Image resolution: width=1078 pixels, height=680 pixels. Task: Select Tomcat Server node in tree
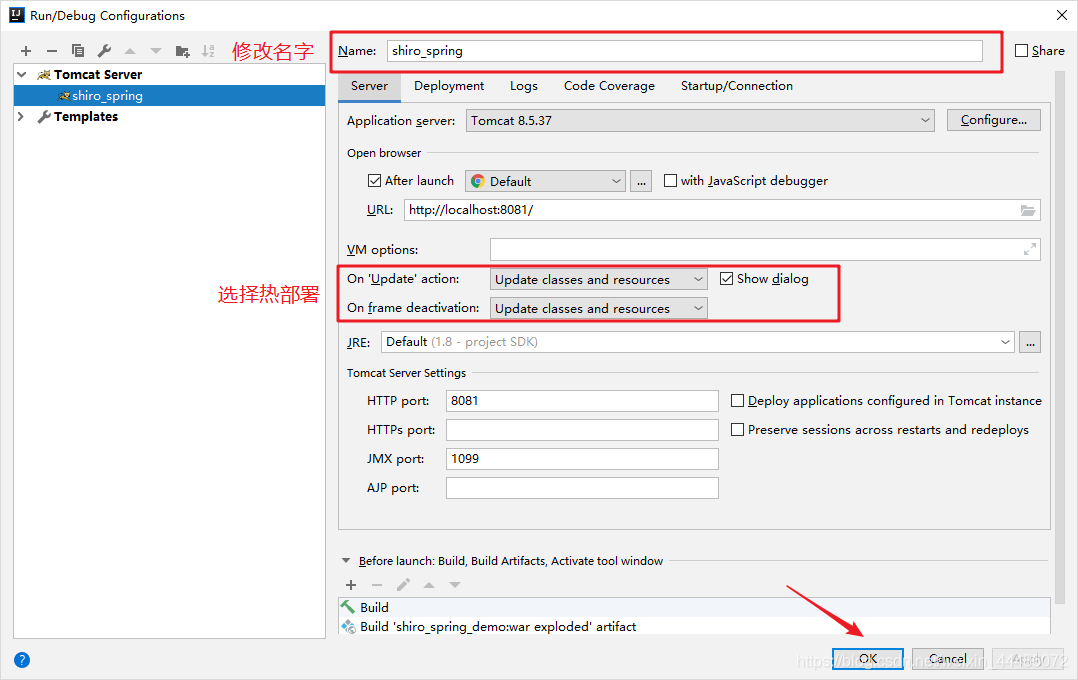(98, 74)
